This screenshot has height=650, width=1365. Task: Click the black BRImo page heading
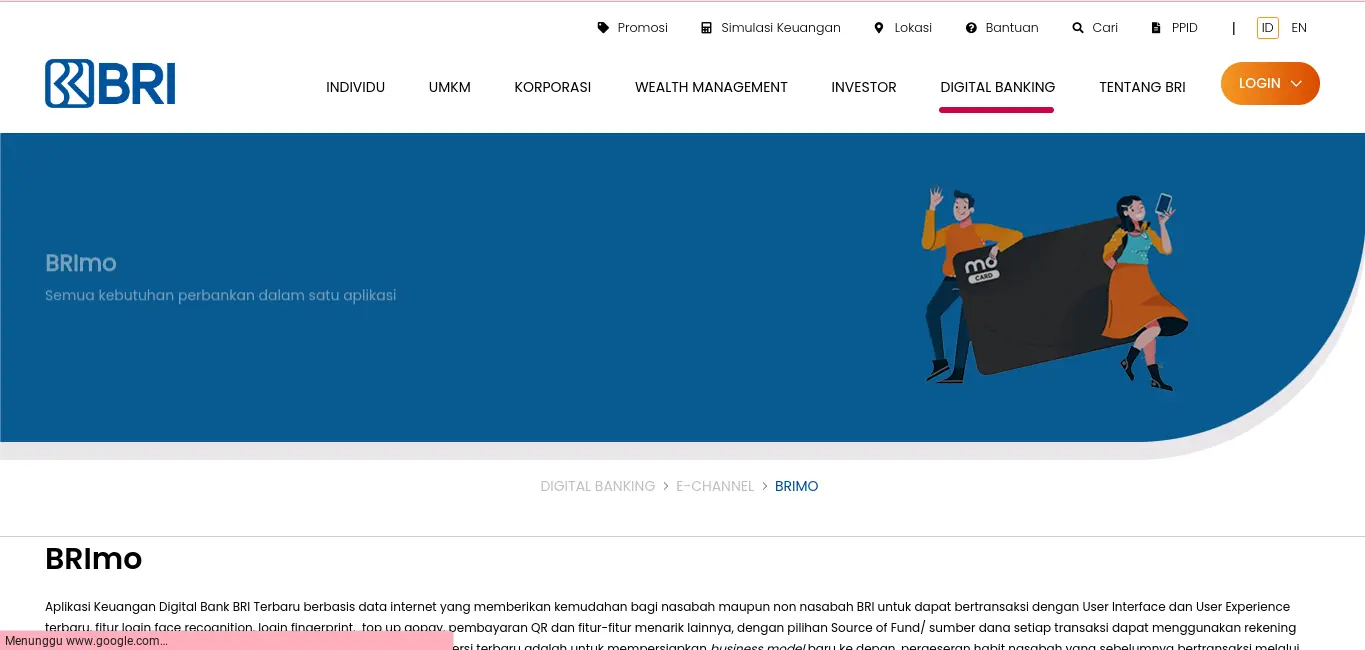94,558
